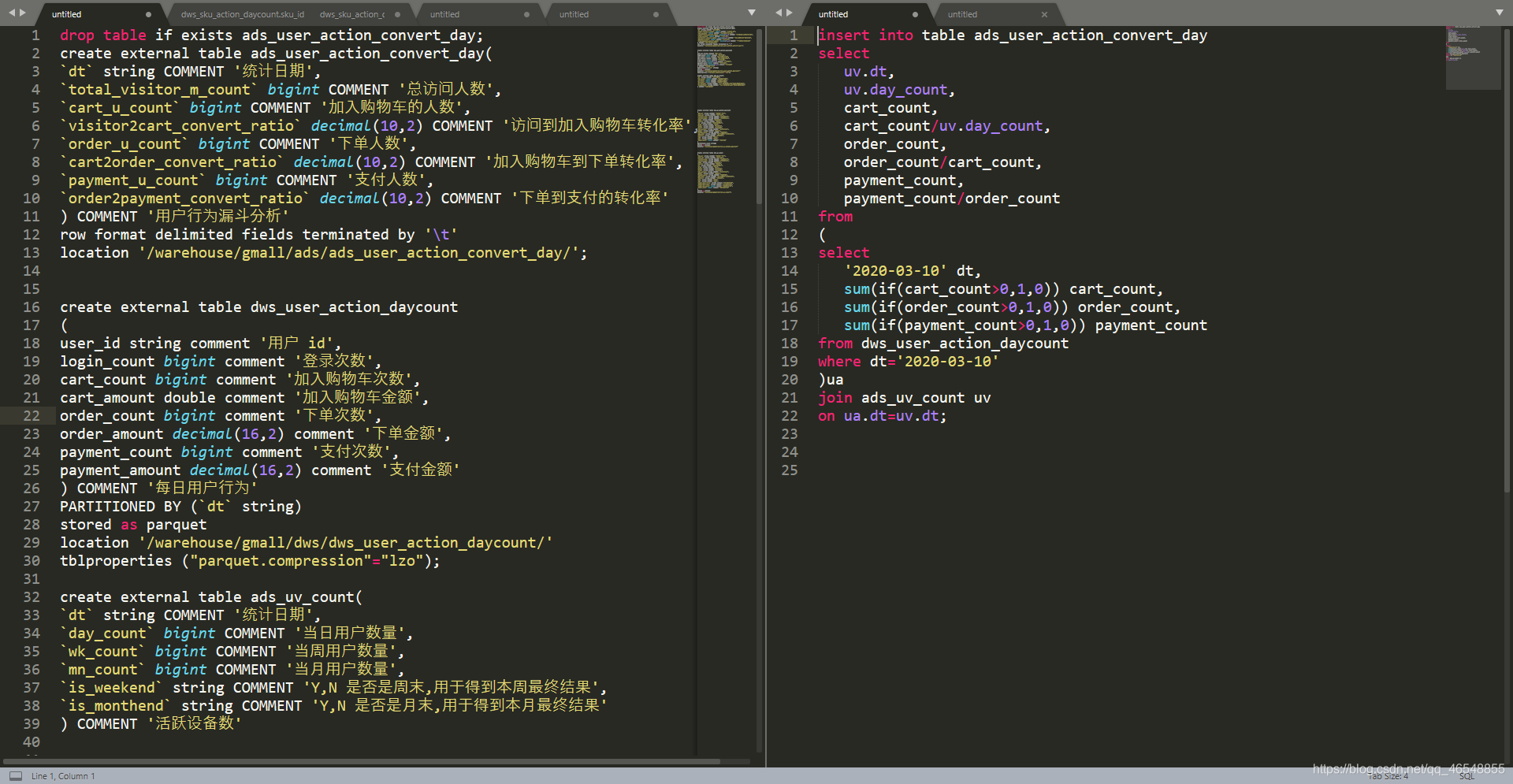Click 'join ads_uv_count uv' line
The image size is (1513, 784).
click(905, 397)
